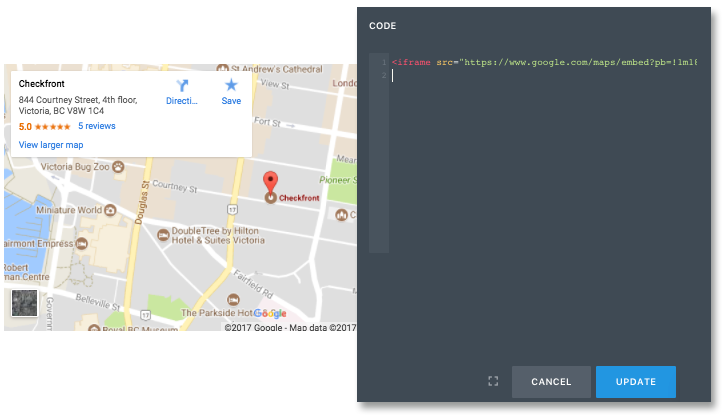Open the 5 reviews link

[x=96, y=126]
